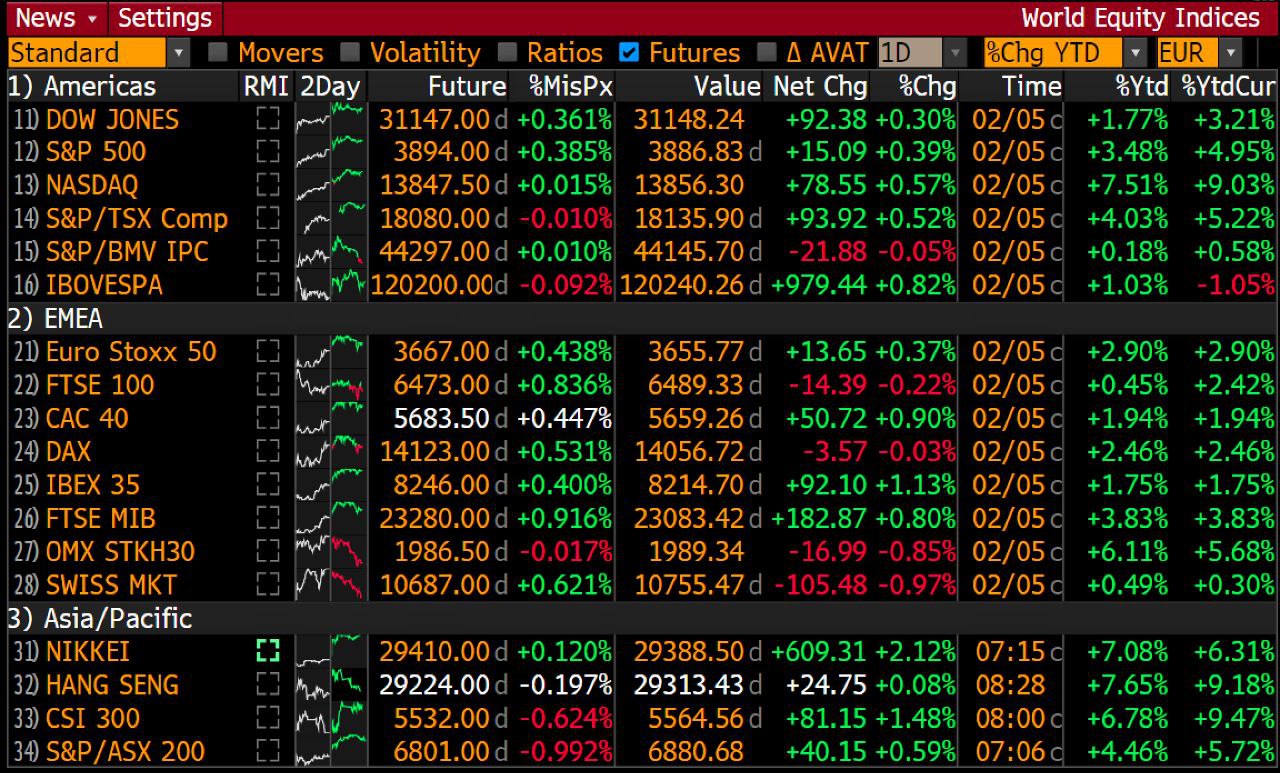Screen dimensions: 1280x773
Task: Select the Asia/Pacific section header
Action: click(100, 618)
